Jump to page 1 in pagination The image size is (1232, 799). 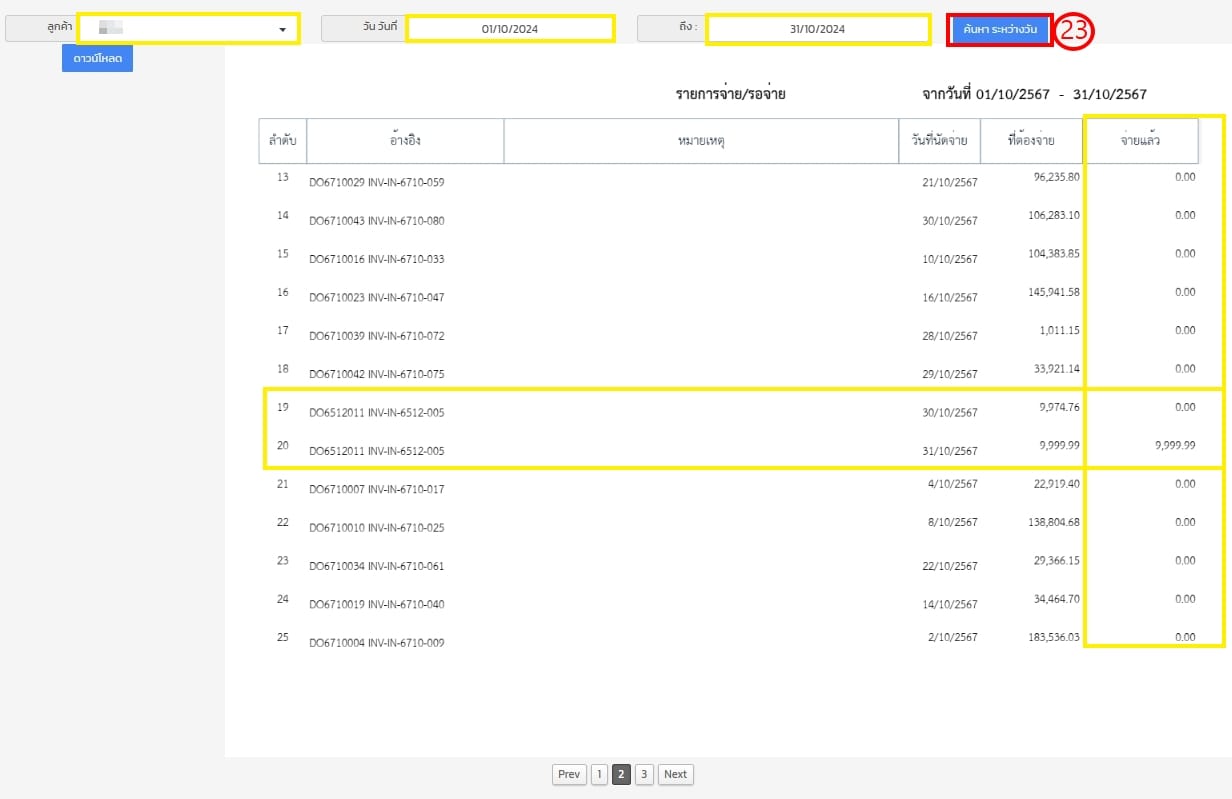[x=598, y=774]
